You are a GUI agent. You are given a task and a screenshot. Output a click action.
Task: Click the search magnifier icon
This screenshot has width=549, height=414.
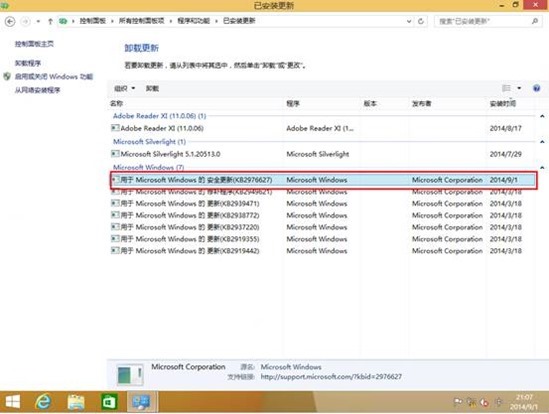pyautogui.click(x=535, y=21)
